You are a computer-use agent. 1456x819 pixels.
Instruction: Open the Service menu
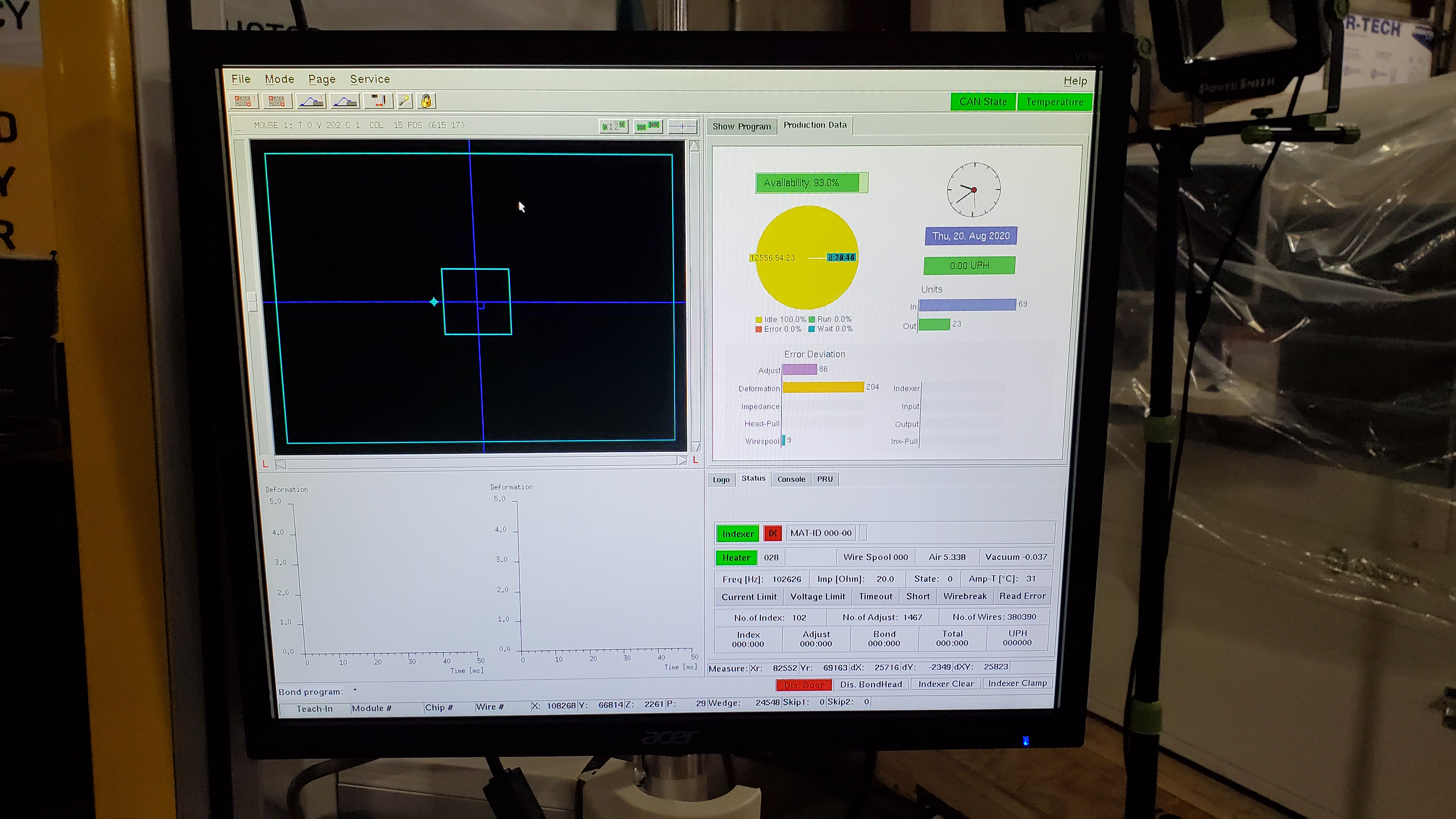click(370, 79)
